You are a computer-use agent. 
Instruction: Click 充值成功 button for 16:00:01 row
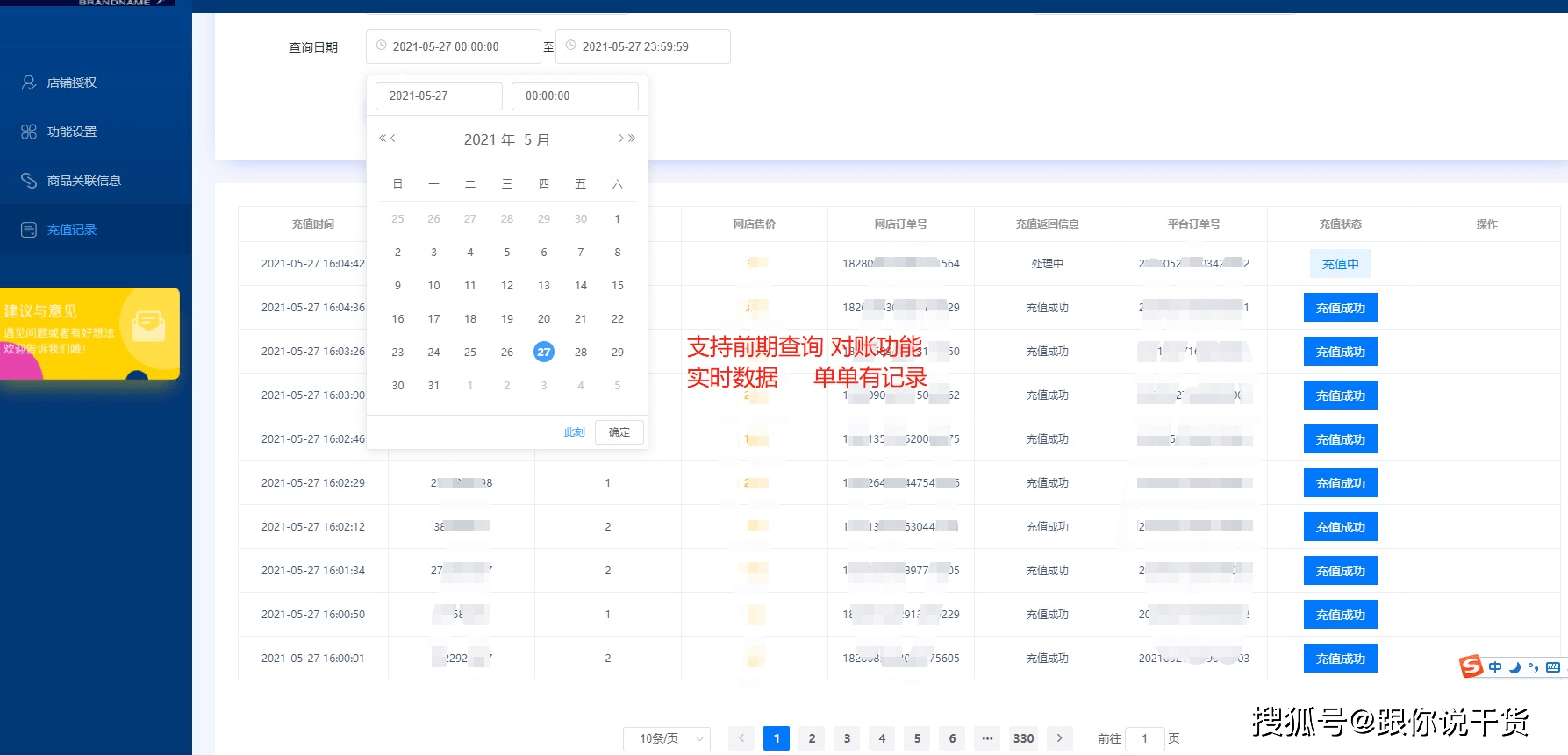pos(1341,659)
